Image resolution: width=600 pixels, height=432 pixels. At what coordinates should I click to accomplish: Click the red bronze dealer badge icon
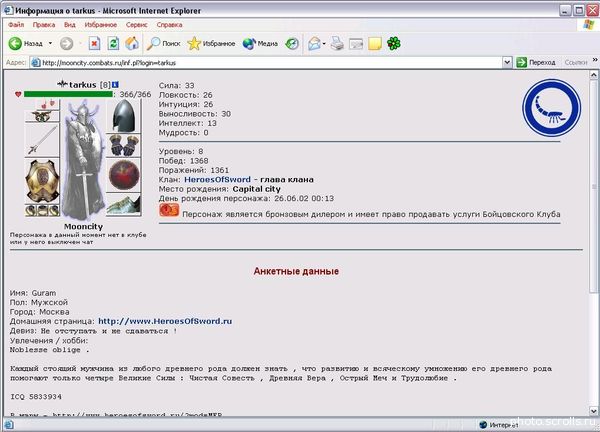169,210
